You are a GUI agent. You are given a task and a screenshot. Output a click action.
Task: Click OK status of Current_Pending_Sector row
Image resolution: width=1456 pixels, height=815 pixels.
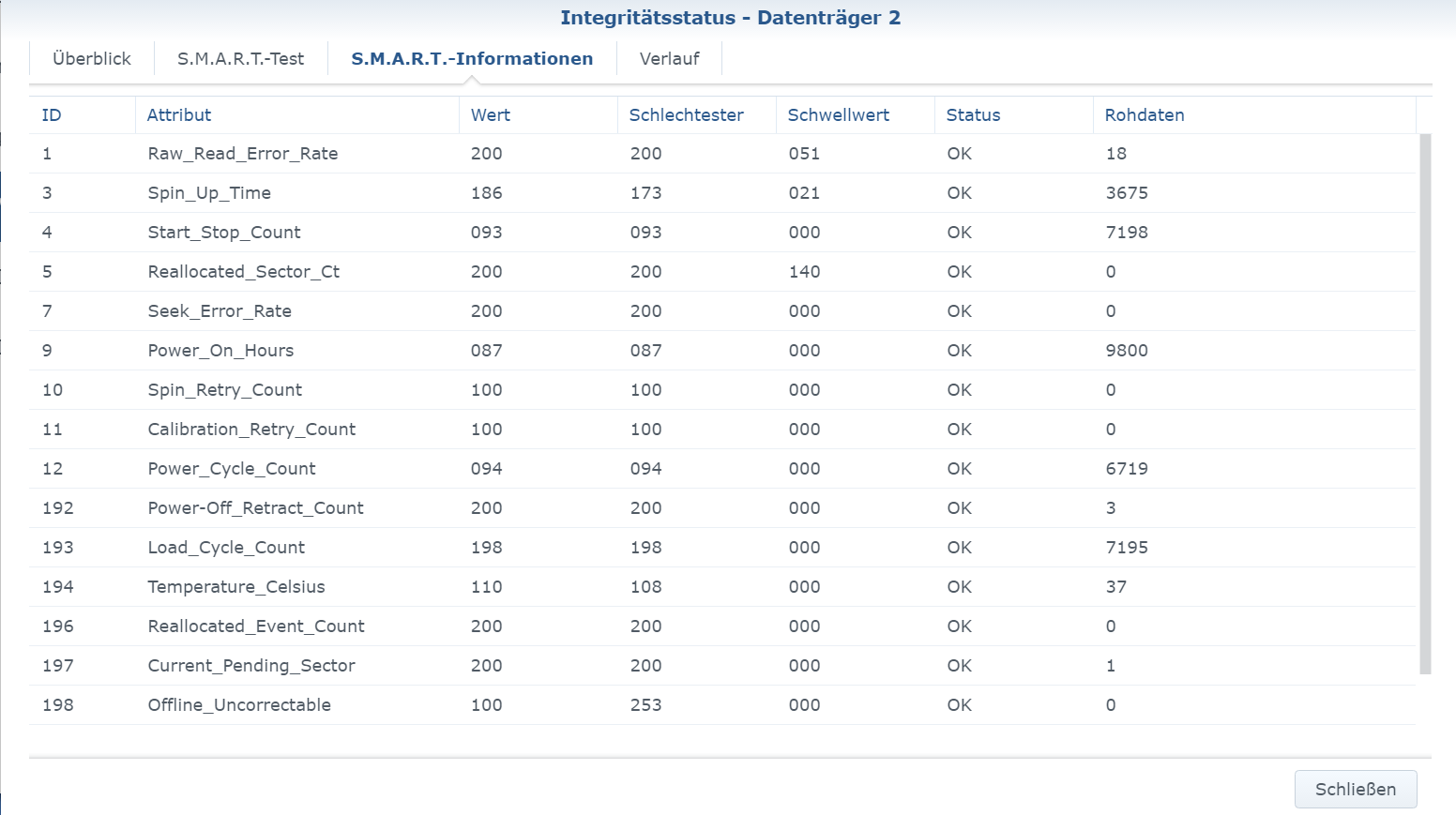point(960,666)
